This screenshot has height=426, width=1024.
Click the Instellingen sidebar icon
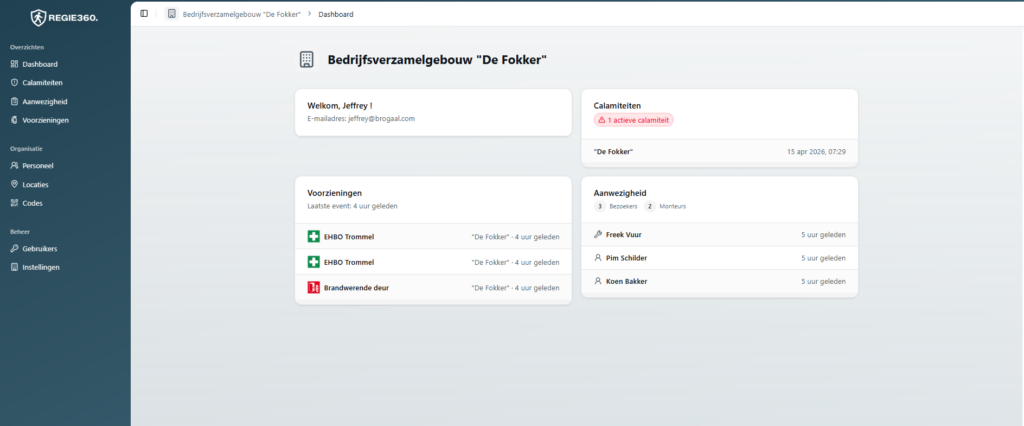[x=14, y=267]
